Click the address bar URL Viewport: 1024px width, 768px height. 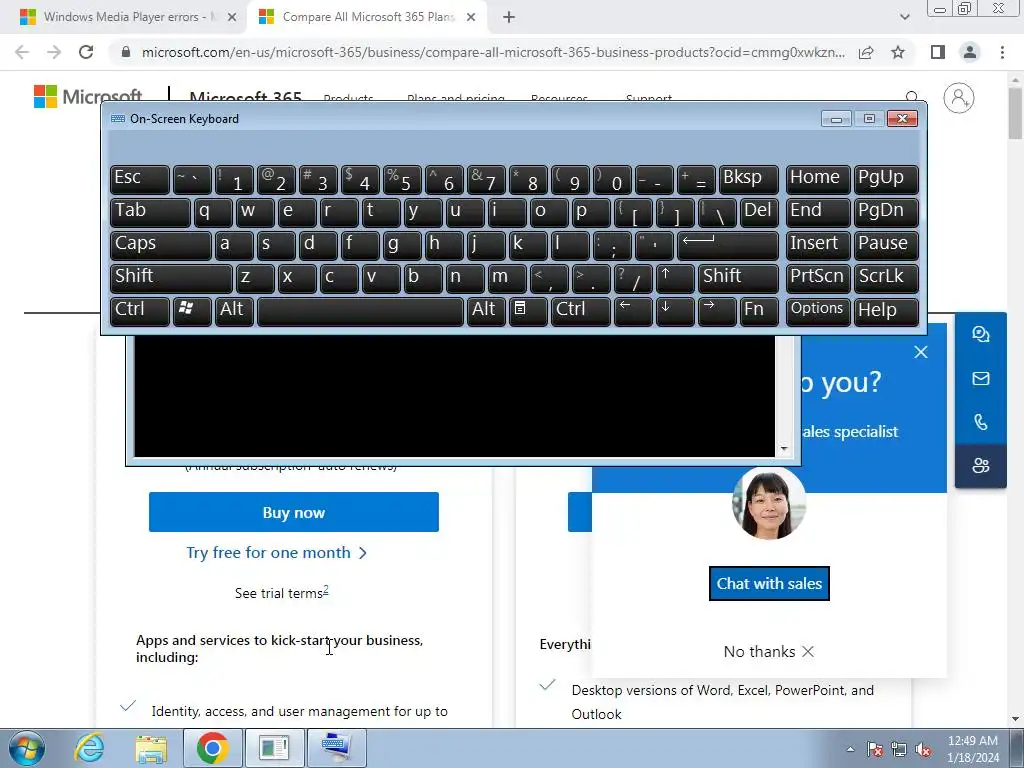click(493, 52)
